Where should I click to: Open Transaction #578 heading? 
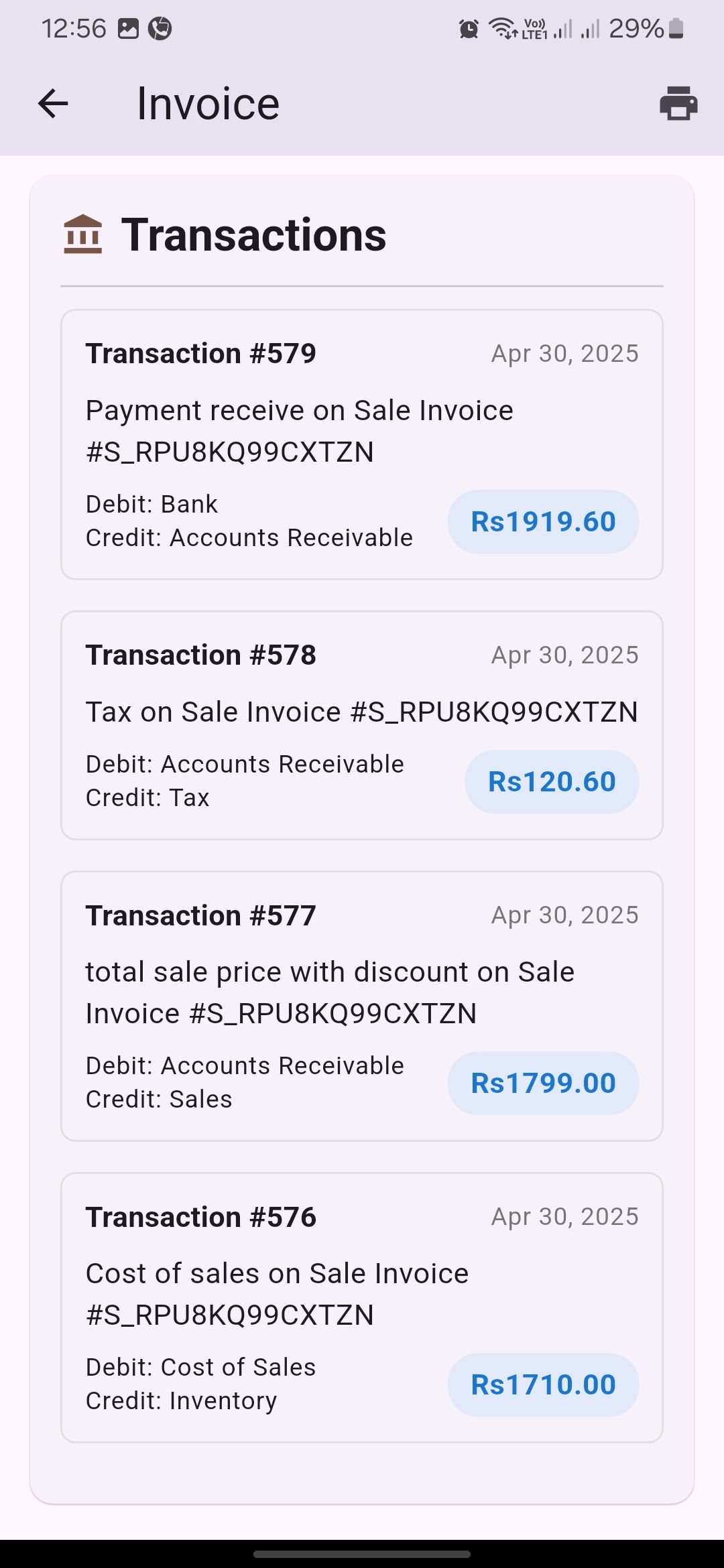pyautogui.click(x=200, y=655)
